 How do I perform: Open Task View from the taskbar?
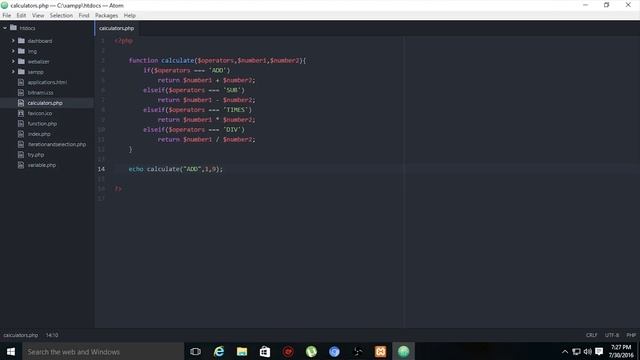[196, 351]
